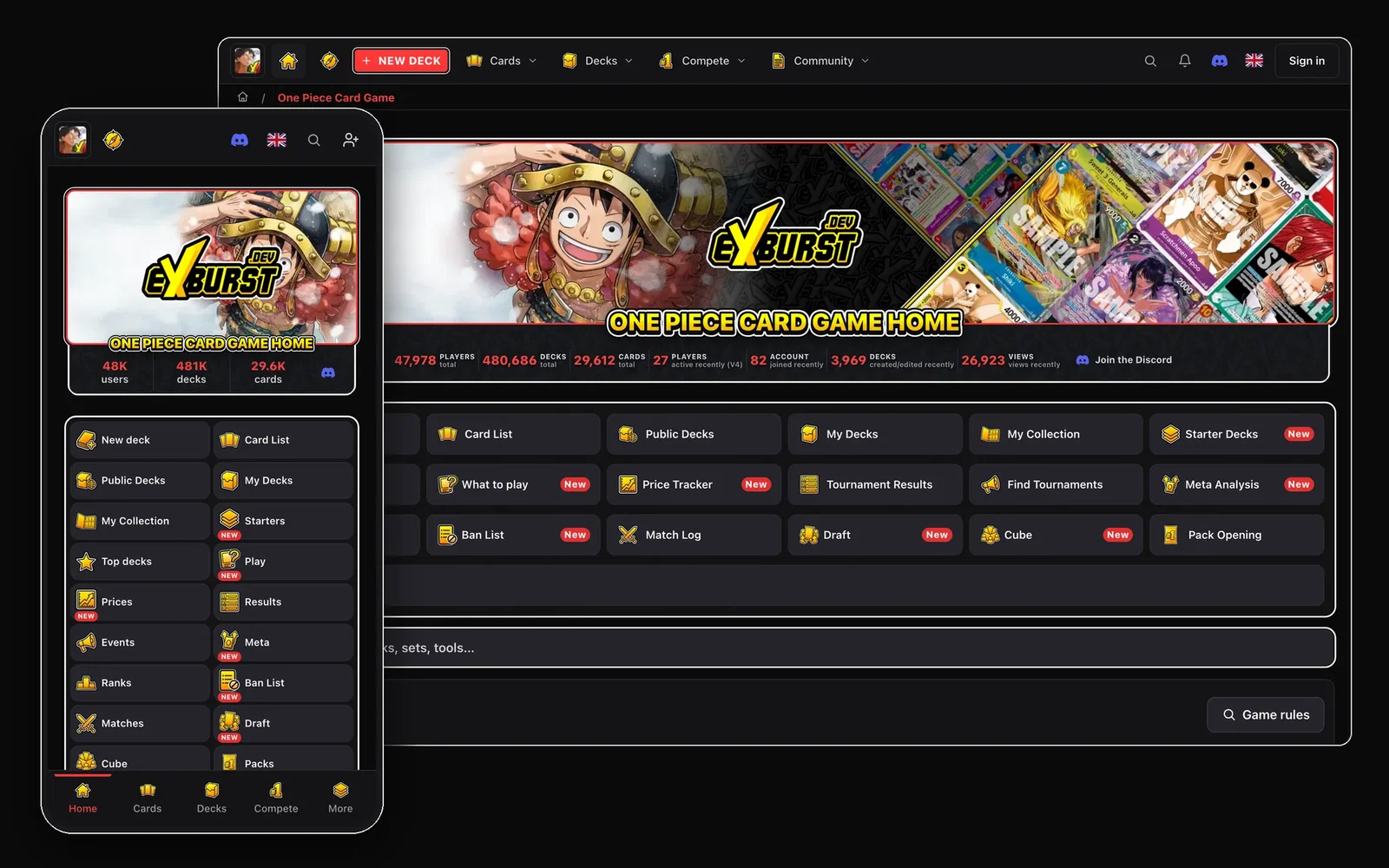Screen dimensions: 1389x868
Task: Click the Sign in button
Action: tap(1307, 61)
